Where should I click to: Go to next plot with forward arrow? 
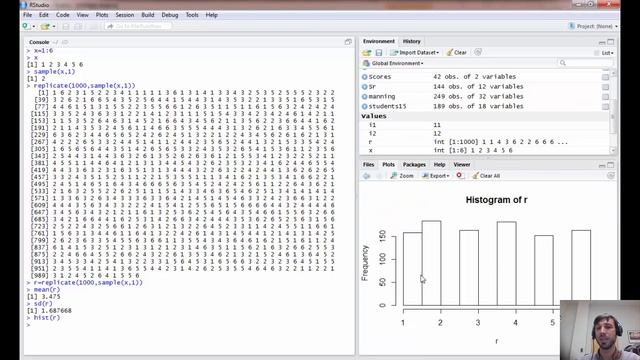pos(379,176)
